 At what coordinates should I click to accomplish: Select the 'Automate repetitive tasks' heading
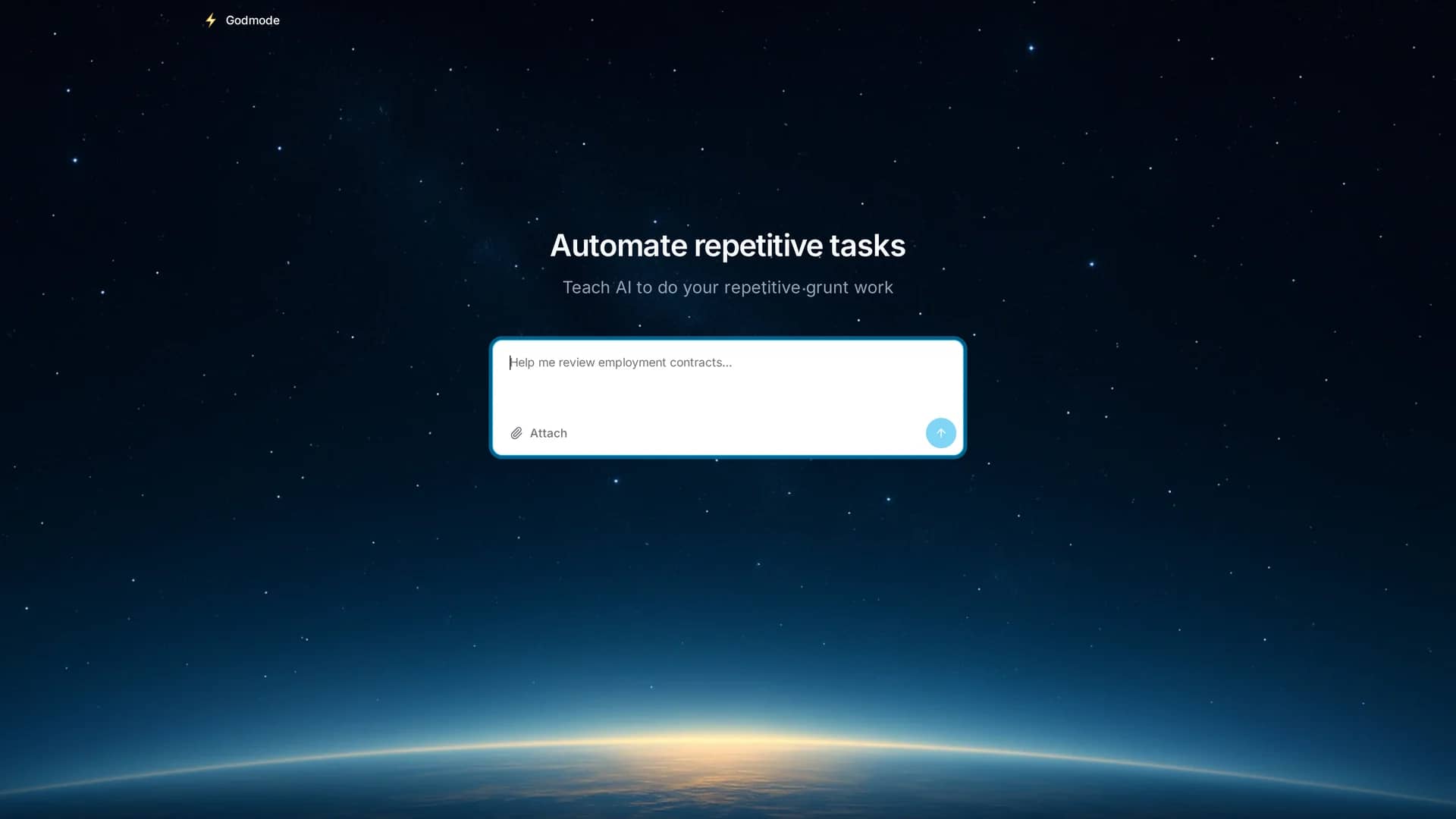[x=728, y=246]
